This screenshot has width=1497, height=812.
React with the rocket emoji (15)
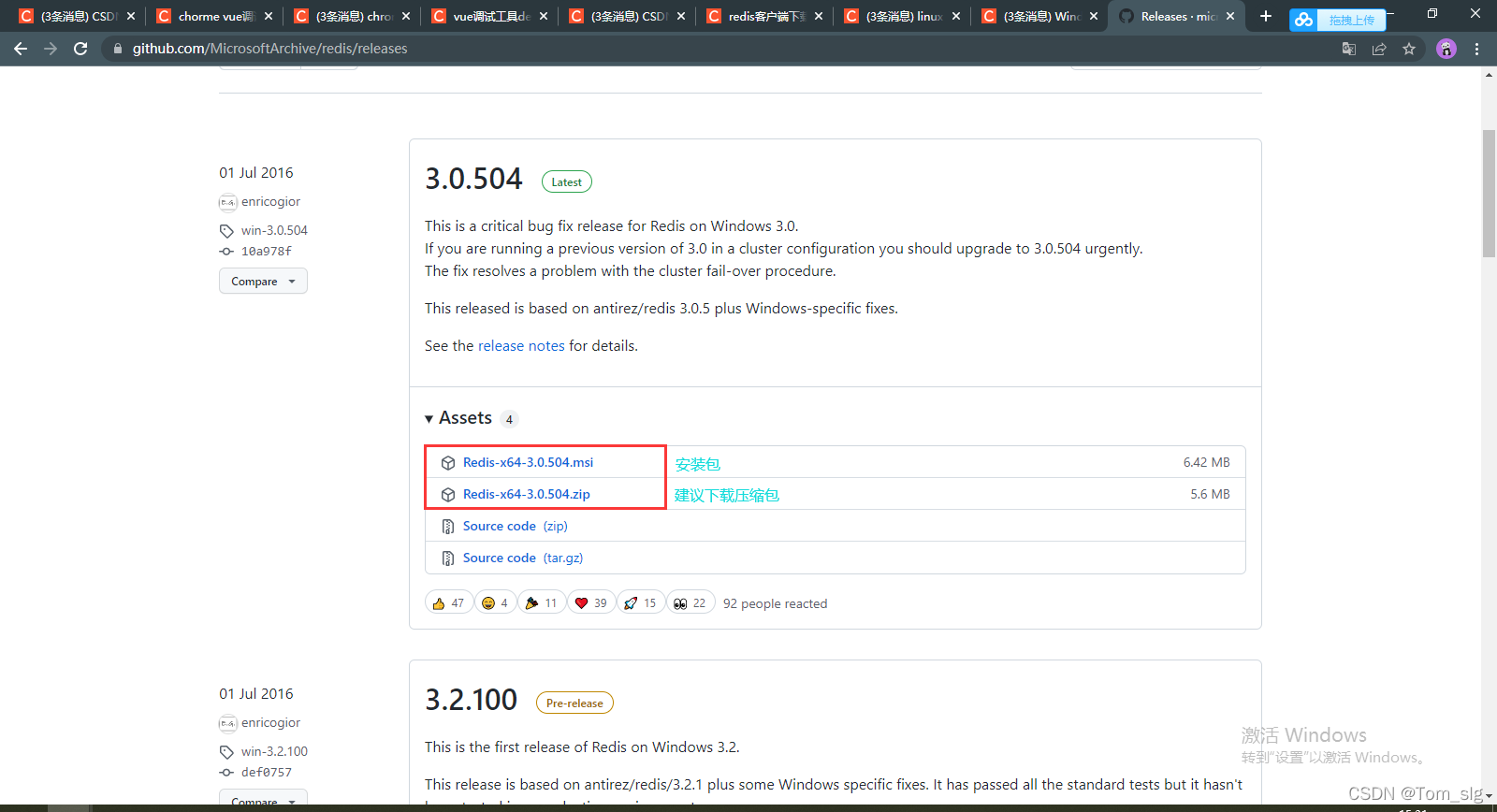(x=641, y=602)
